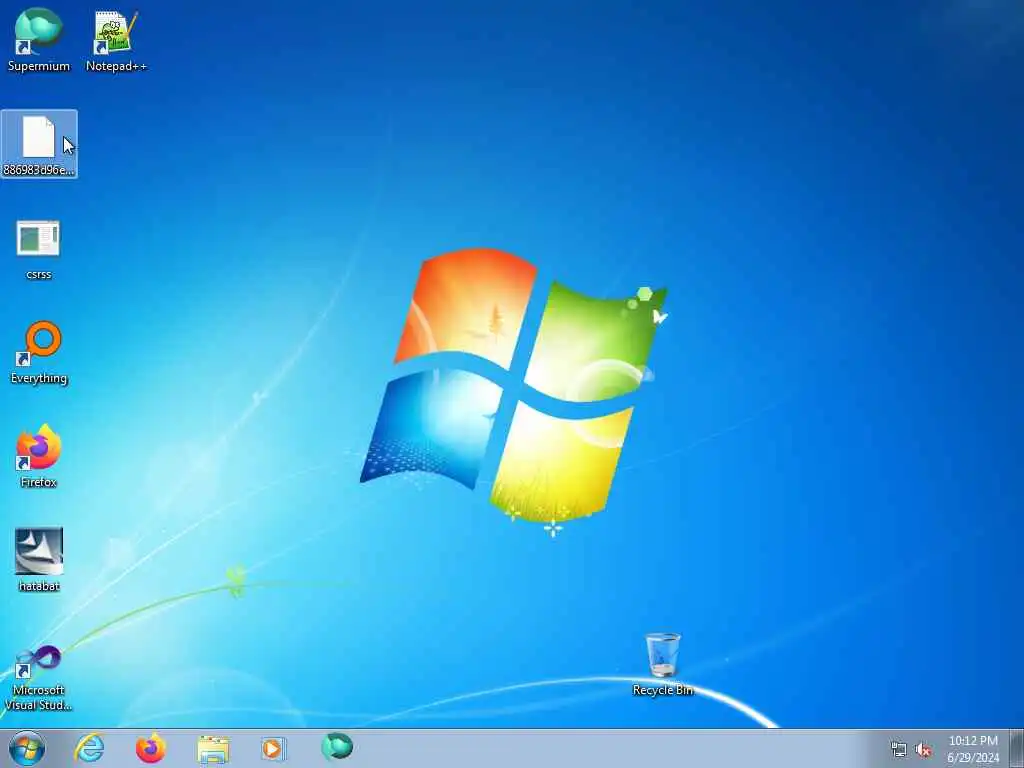The width and height of the screenshot is (1024, 768).
Task: Launch Supermium from the taskbar
Action: point(337,746)
